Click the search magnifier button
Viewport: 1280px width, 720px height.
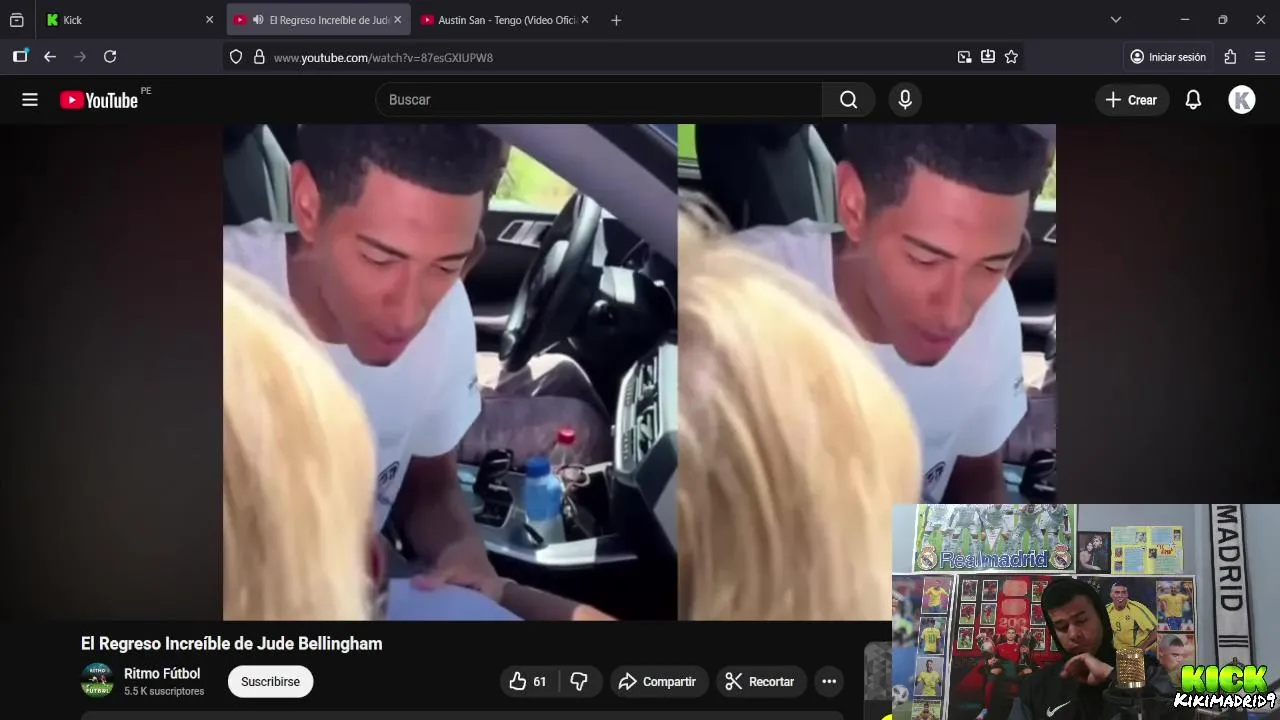click(848, 100)
